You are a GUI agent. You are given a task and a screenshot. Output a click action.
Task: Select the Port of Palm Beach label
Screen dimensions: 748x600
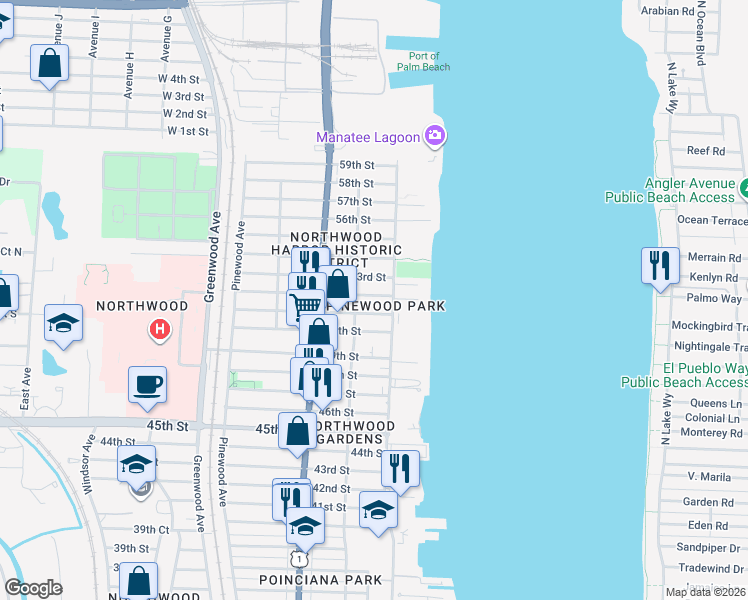pos(424,62)
